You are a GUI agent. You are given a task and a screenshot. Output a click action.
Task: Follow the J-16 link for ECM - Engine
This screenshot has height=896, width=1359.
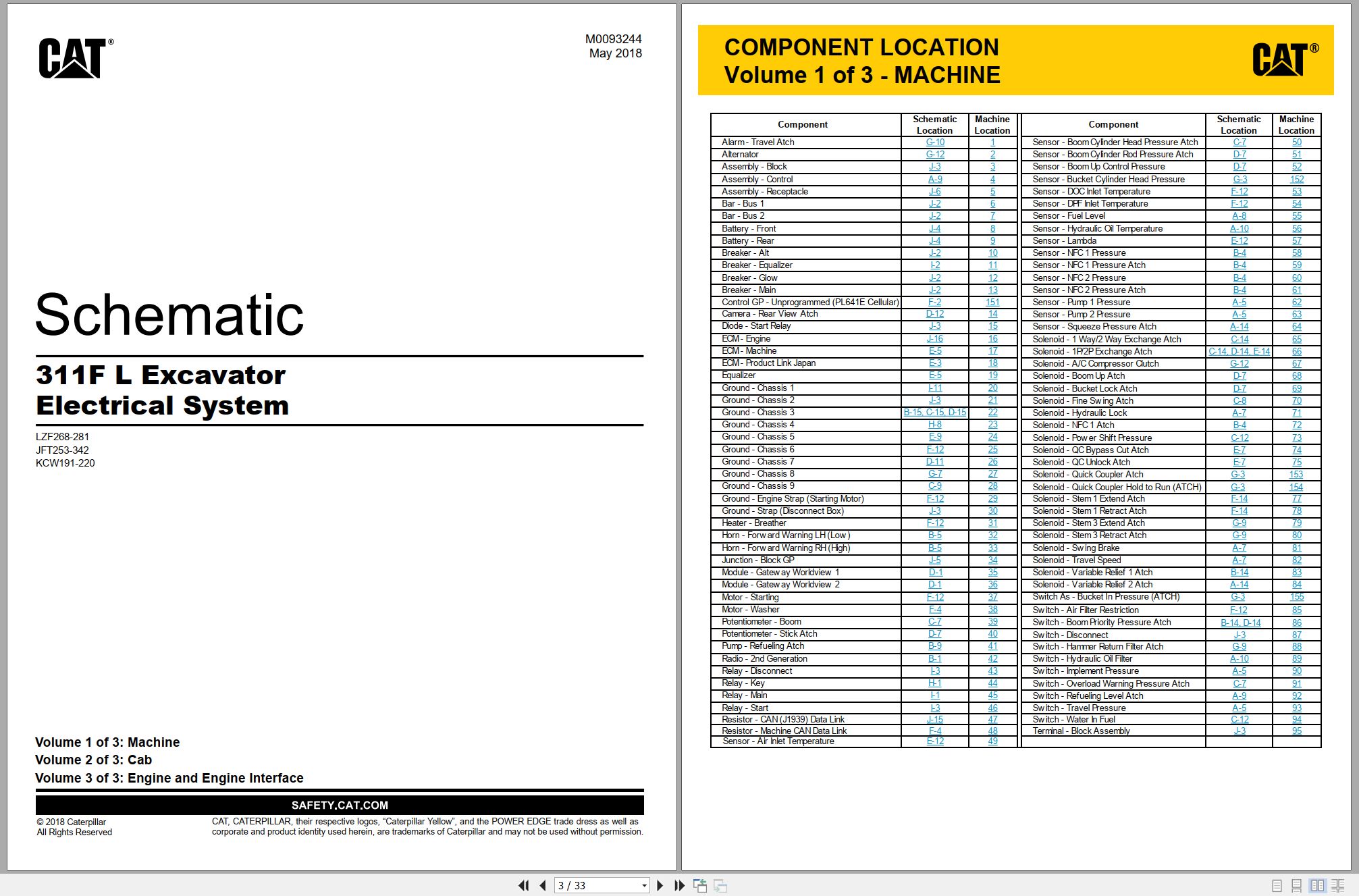pos(935,339)
